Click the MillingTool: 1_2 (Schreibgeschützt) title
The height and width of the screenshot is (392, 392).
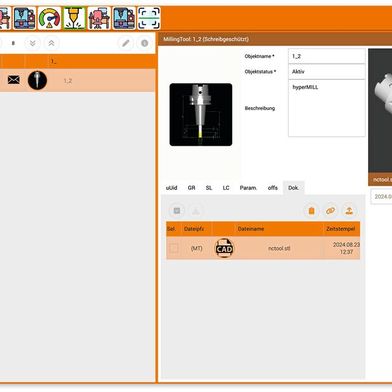(206, 39)
